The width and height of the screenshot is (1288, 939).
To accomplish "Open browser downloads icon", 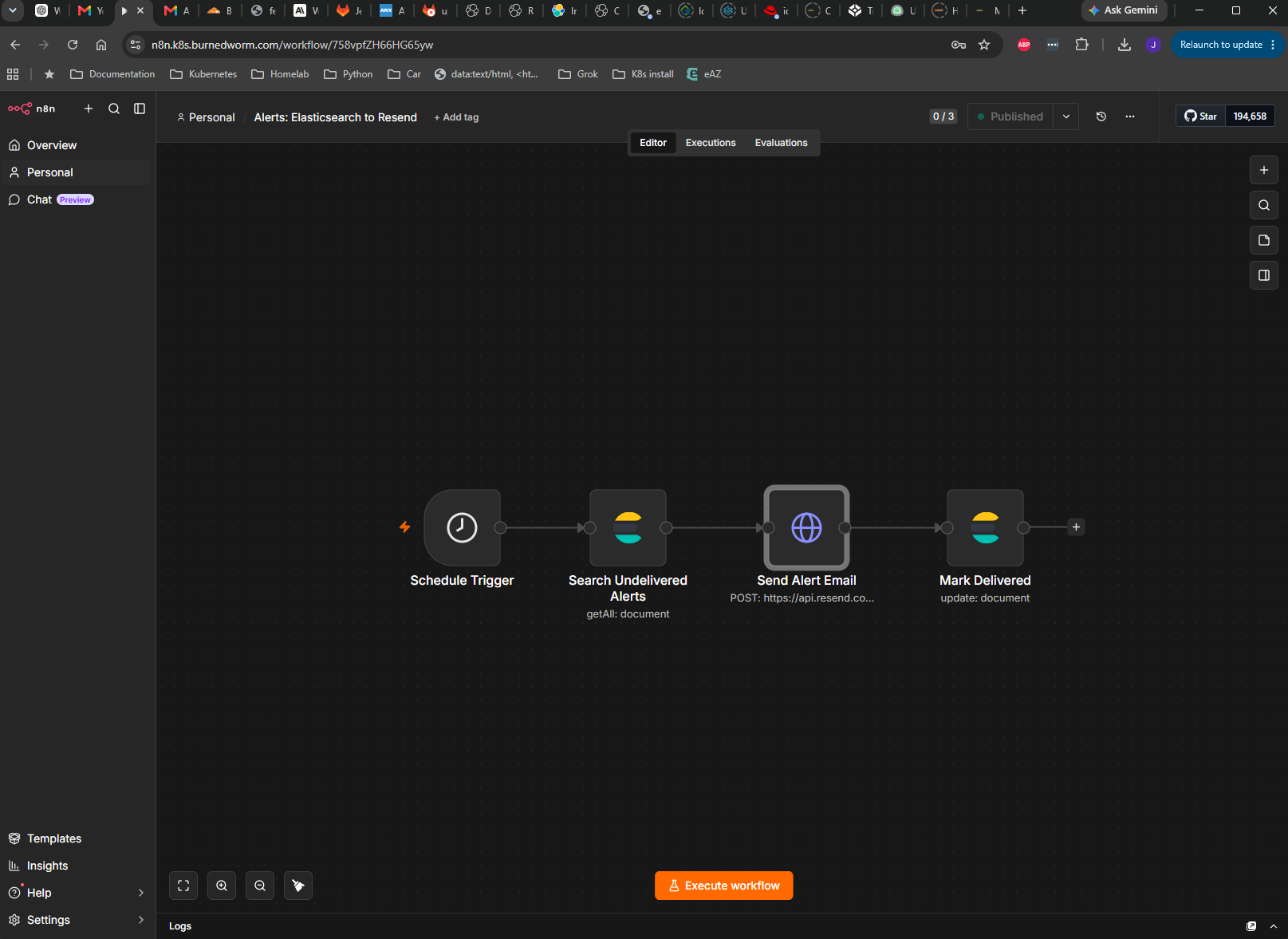I will (x=1125, y=45).
